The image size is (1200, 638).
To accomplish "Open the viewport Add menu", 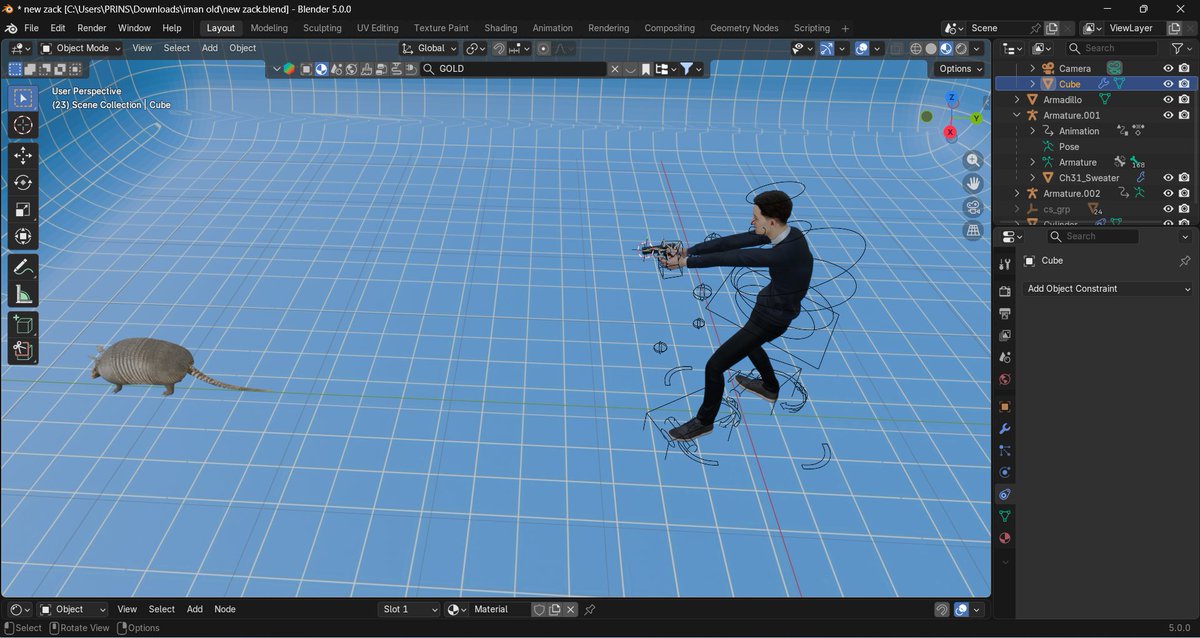I will tap(210, 48).
